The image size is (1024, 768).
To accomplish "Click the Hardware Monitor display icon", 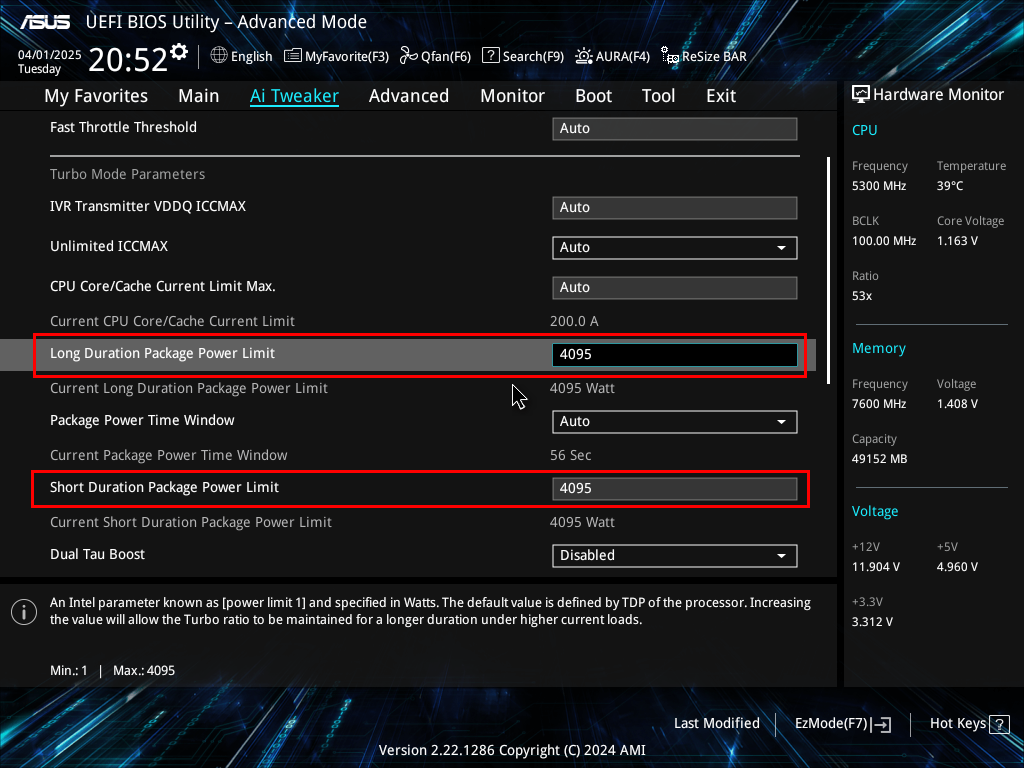I will [861, 94].
